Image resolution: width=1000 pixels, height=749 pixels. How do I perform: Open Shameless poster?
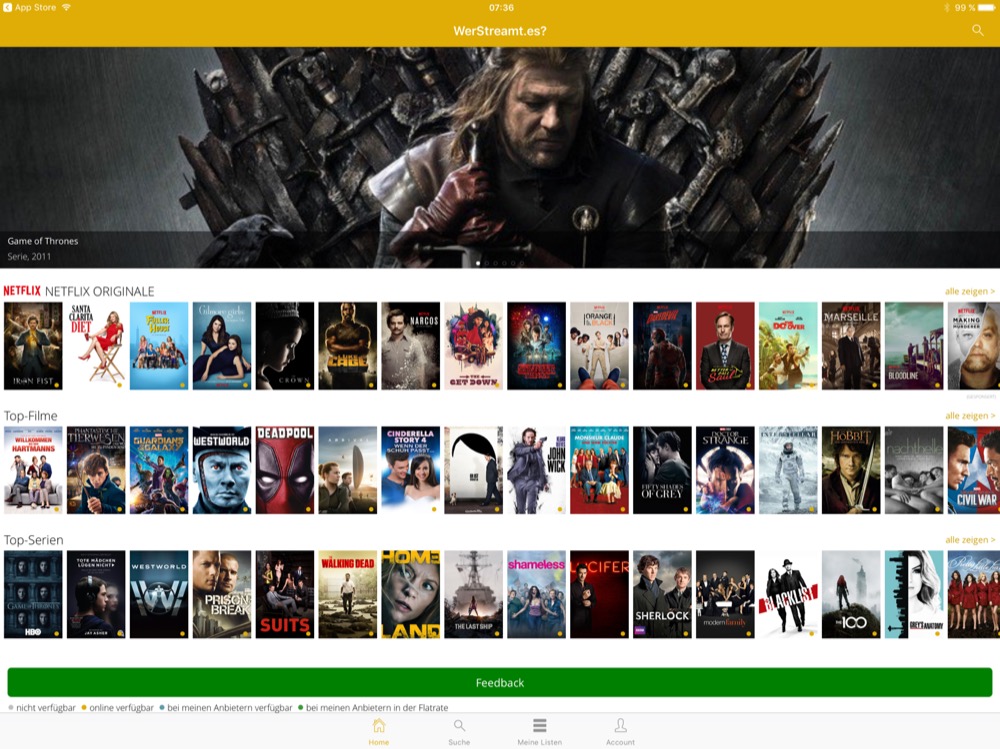(x=536, y=595)
